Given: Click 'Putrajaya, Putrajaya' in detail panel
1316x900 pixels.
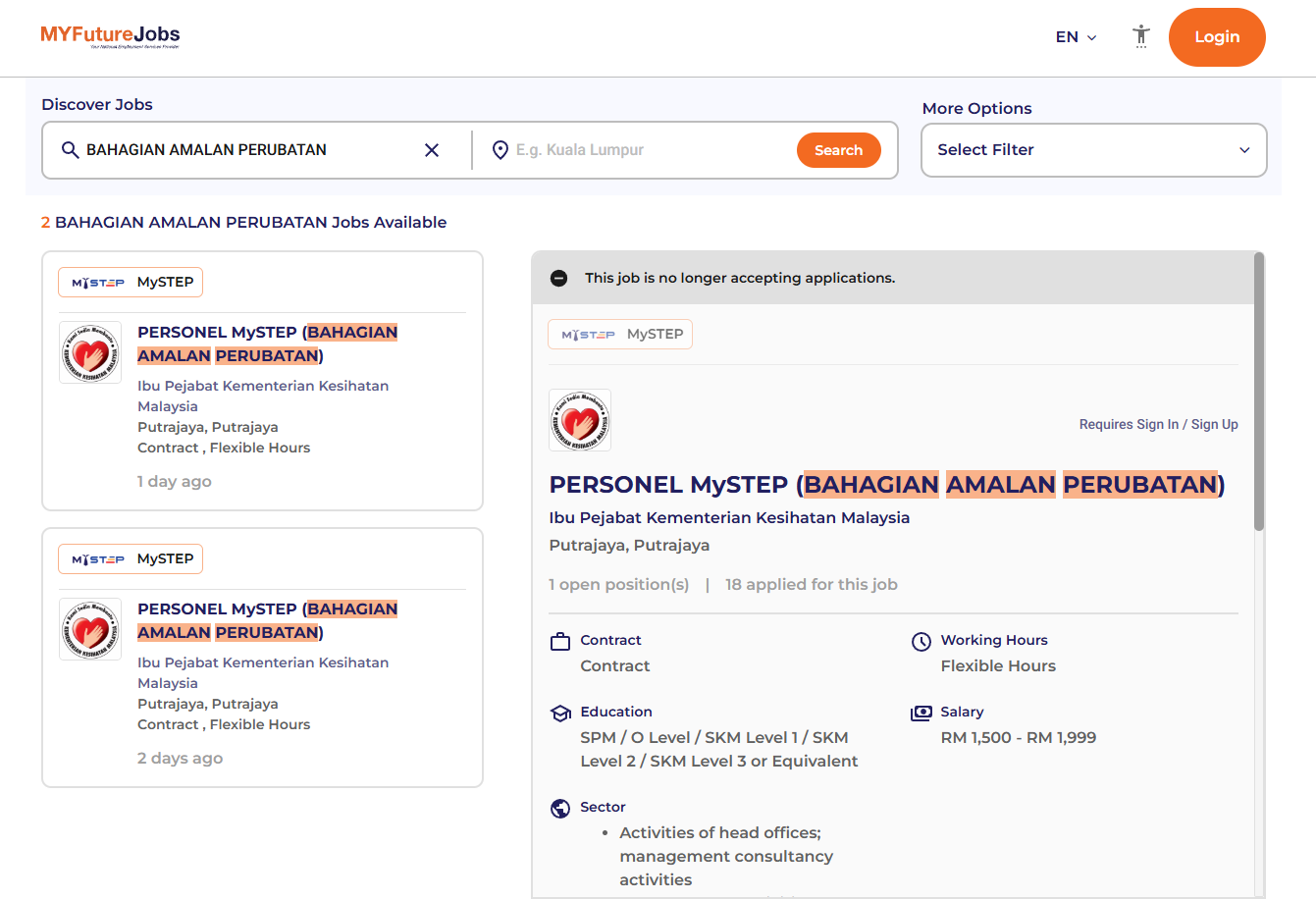Looking at the screenshot, I should click(629, 545).
